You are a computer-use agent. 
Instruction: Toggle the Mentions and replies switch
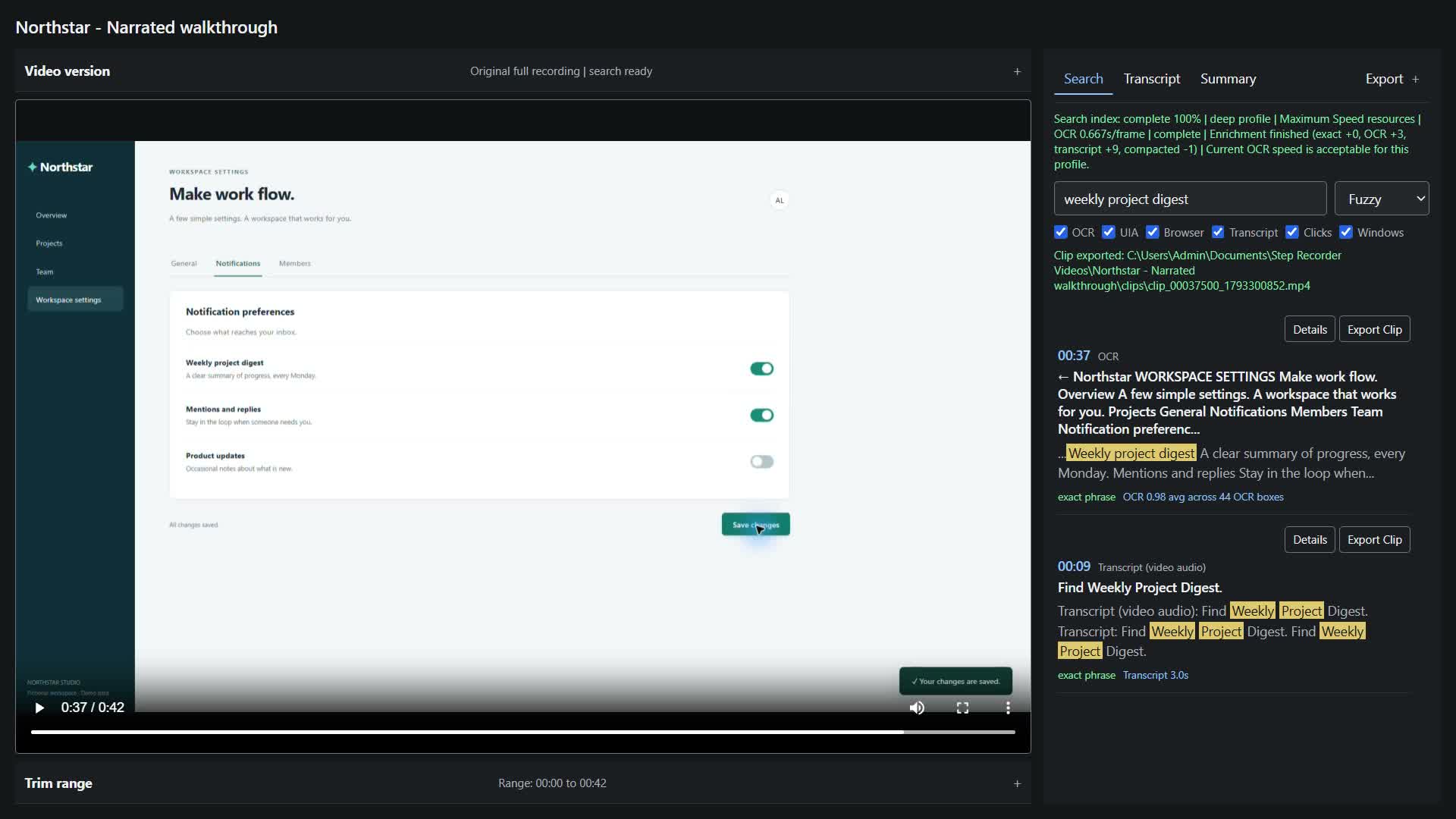click(761, 415)
